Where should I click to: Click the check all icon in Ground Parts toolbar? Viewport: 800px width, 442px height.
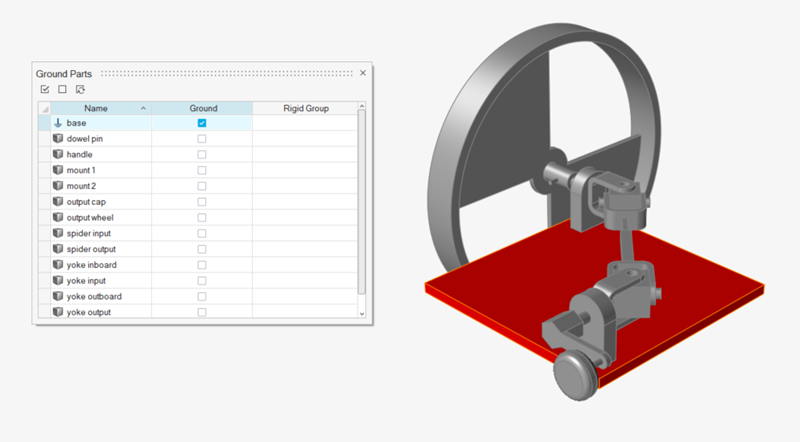tap(44, 90)
